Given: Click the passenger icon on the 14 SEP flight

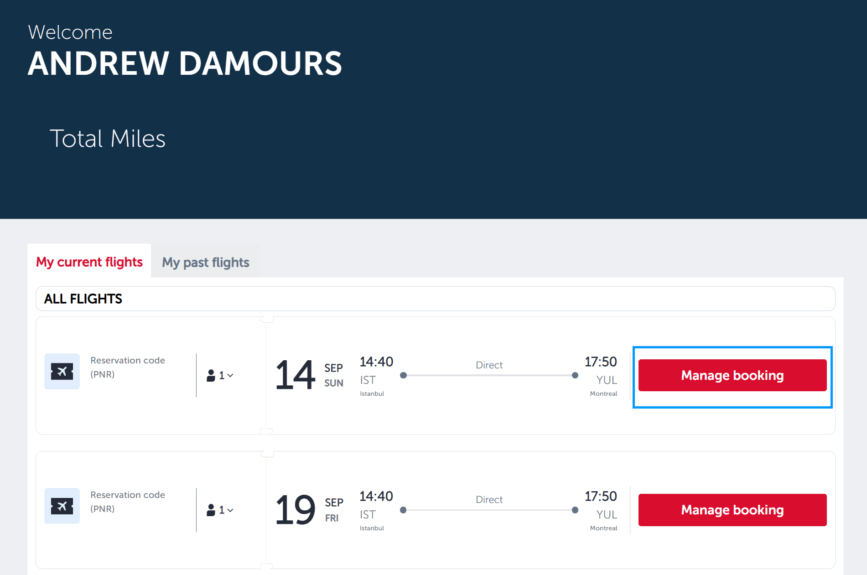Looking at the screenshot, I should tap(211, 375).
